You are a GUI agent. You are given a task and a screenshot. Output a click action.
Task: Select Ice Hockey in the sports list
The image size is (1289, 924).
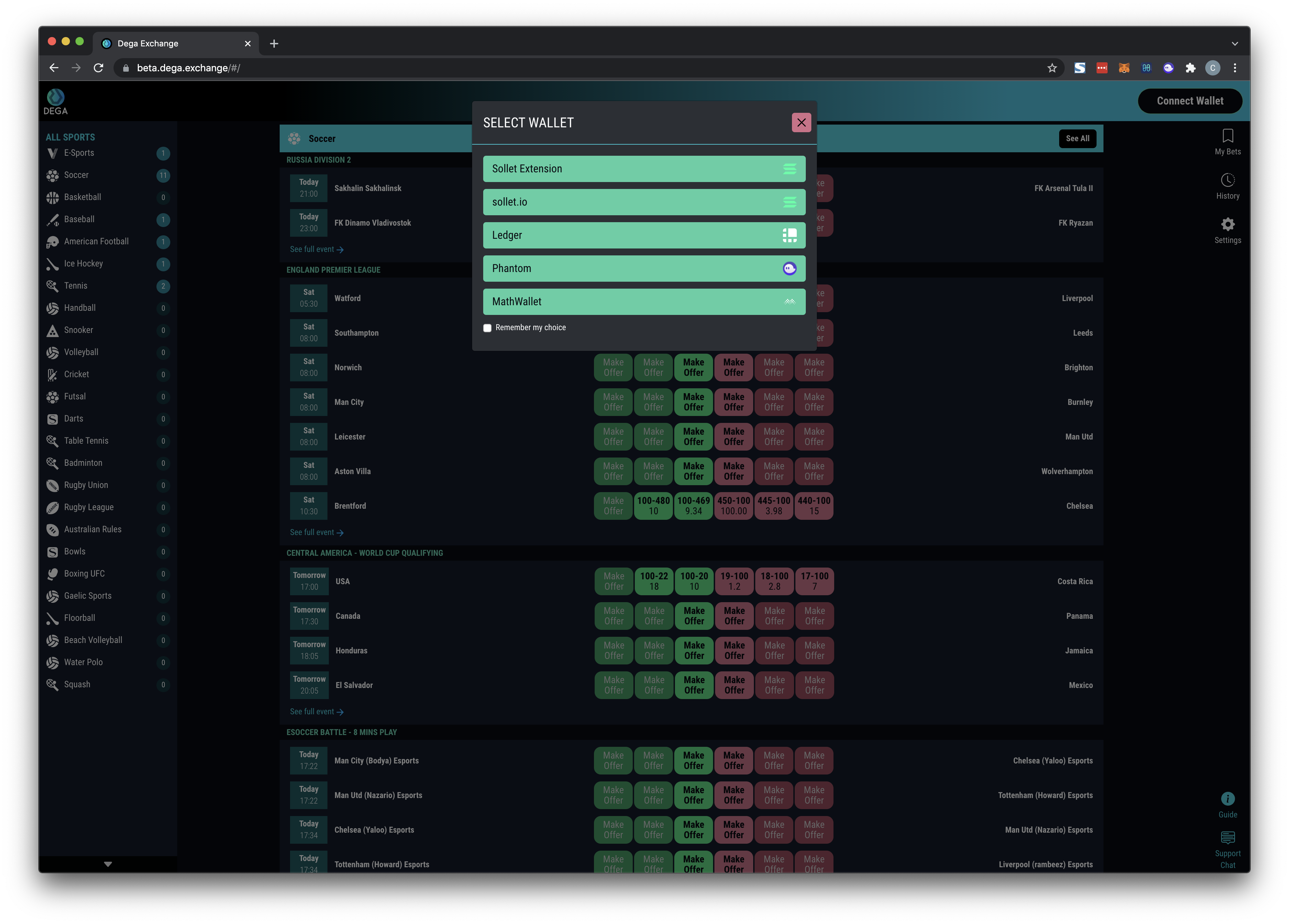point(83,264)
